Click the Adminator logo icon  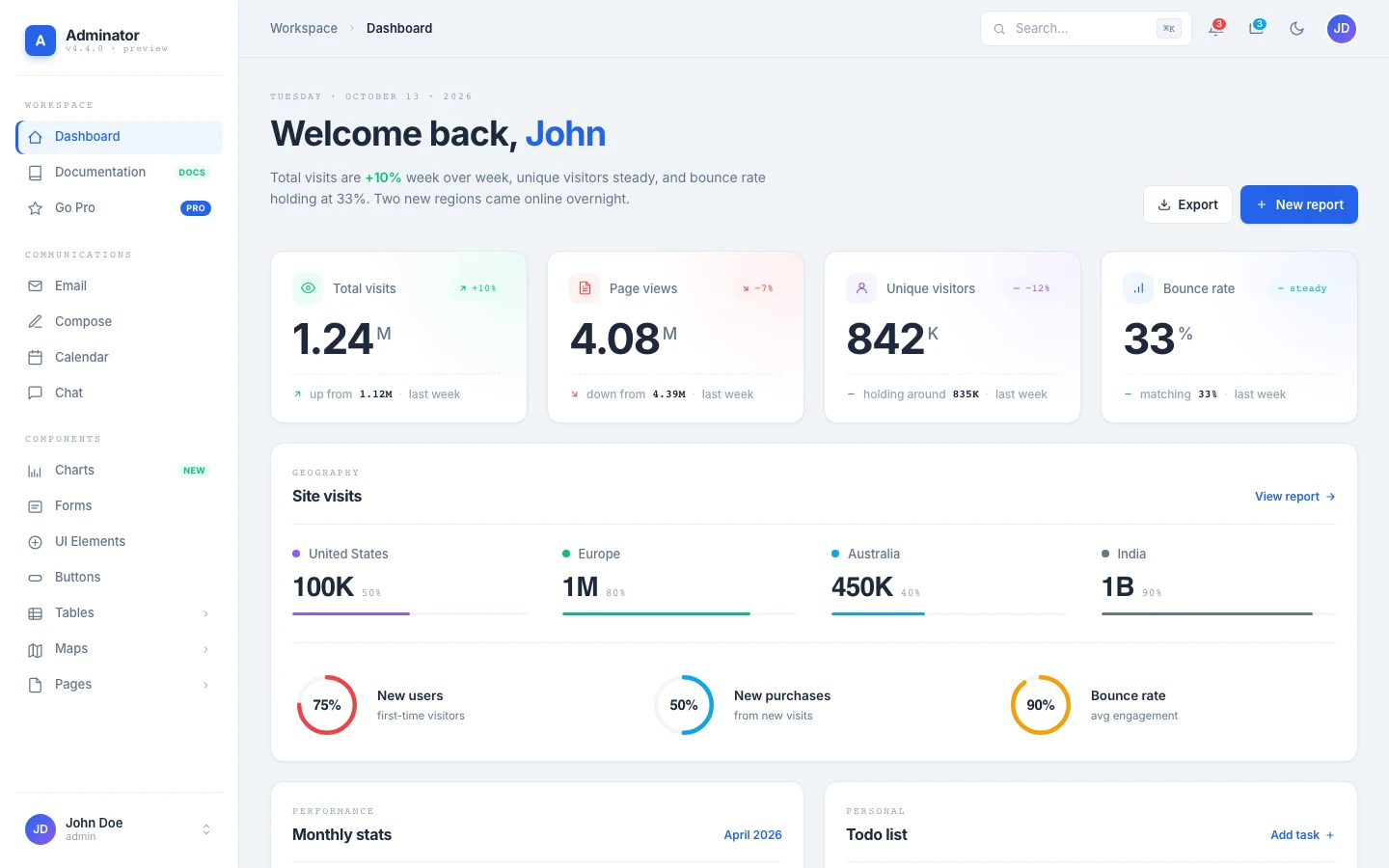click(41, 41)
